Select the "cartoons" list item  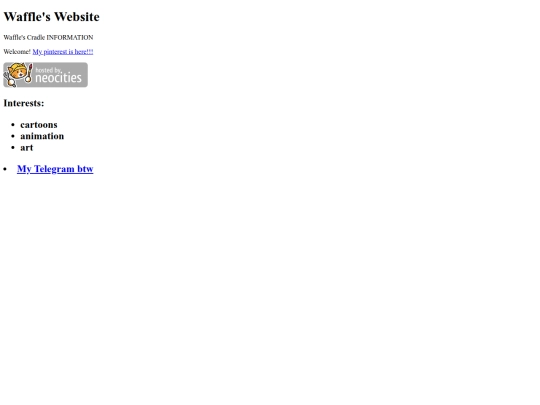pos(39,125)
